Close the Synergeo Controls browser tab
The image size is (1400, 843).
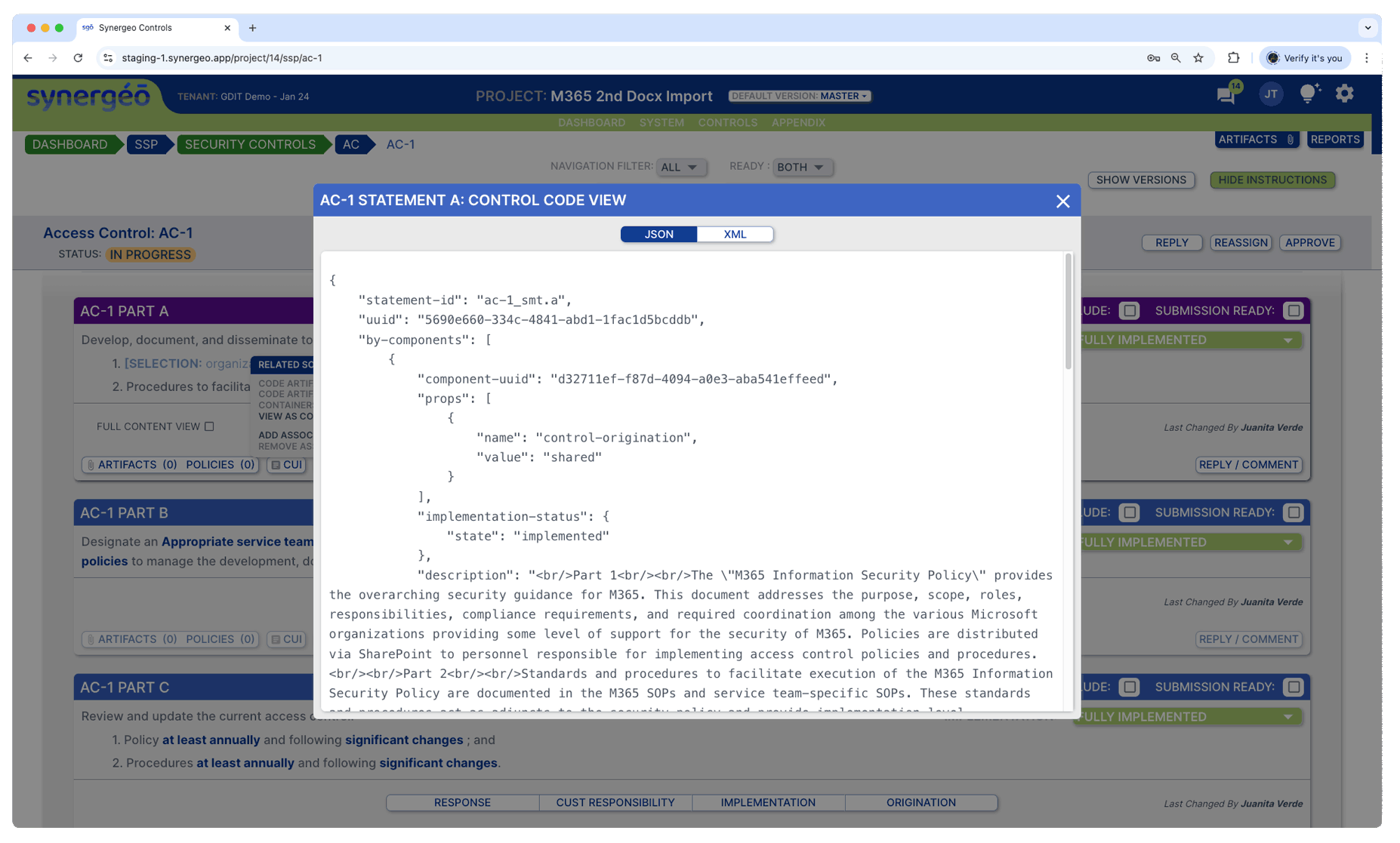(x=227, y=28)
